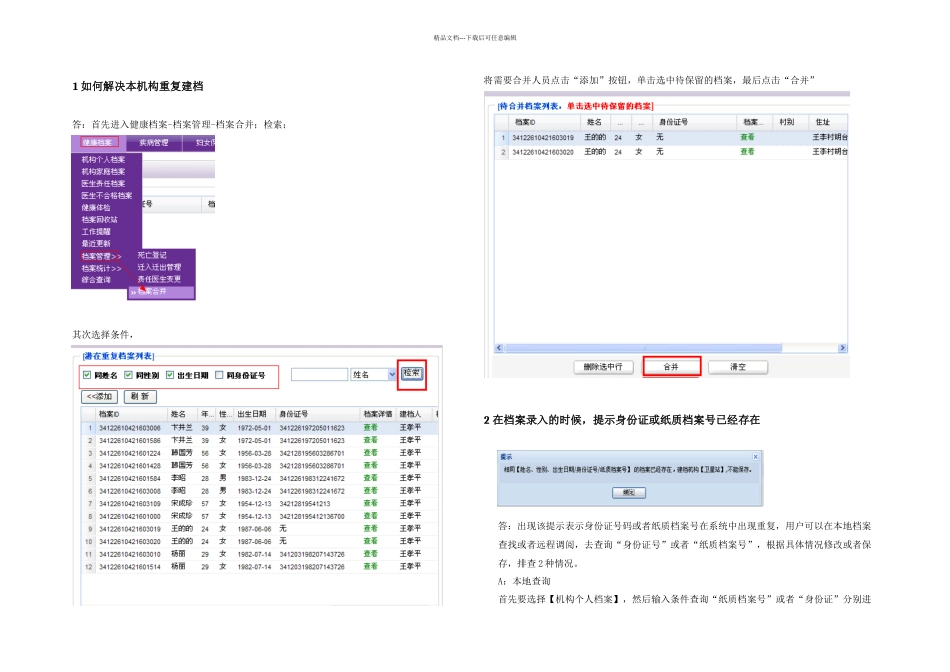The image size is (950, 672).
Task: Select duplicates row with ID 34122610421603008
Action: pos(259,491)
